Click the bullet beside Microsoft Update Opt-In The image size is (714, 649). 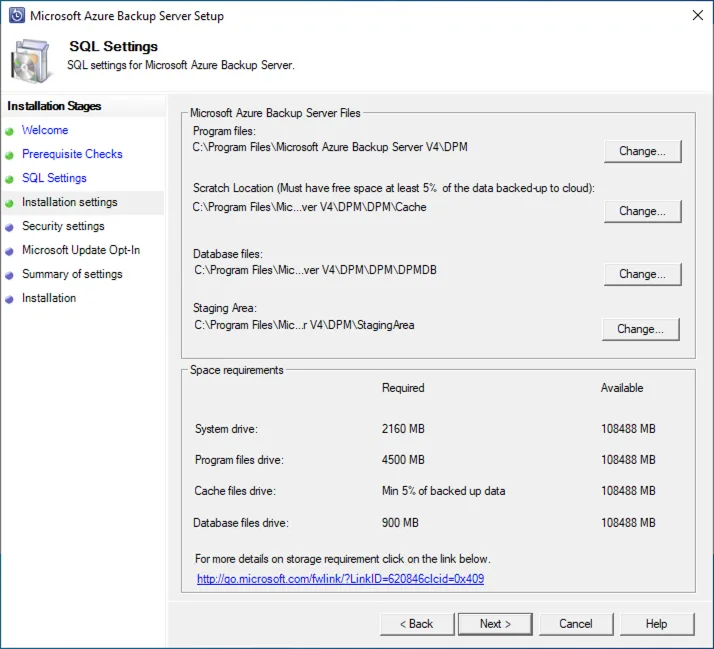[x=10, y=251]
